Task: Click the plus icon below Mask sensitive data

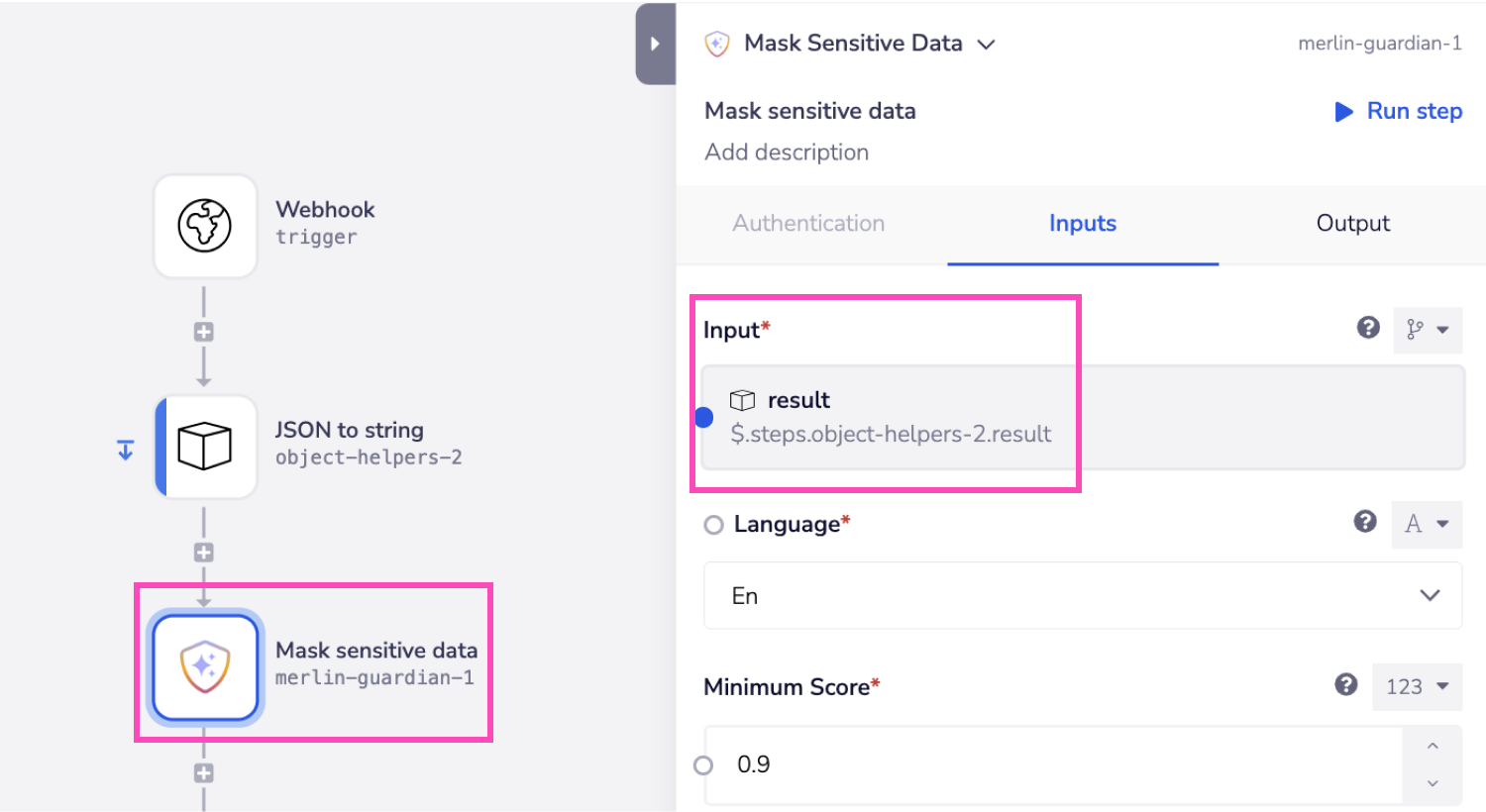Action: click(204, 773)
